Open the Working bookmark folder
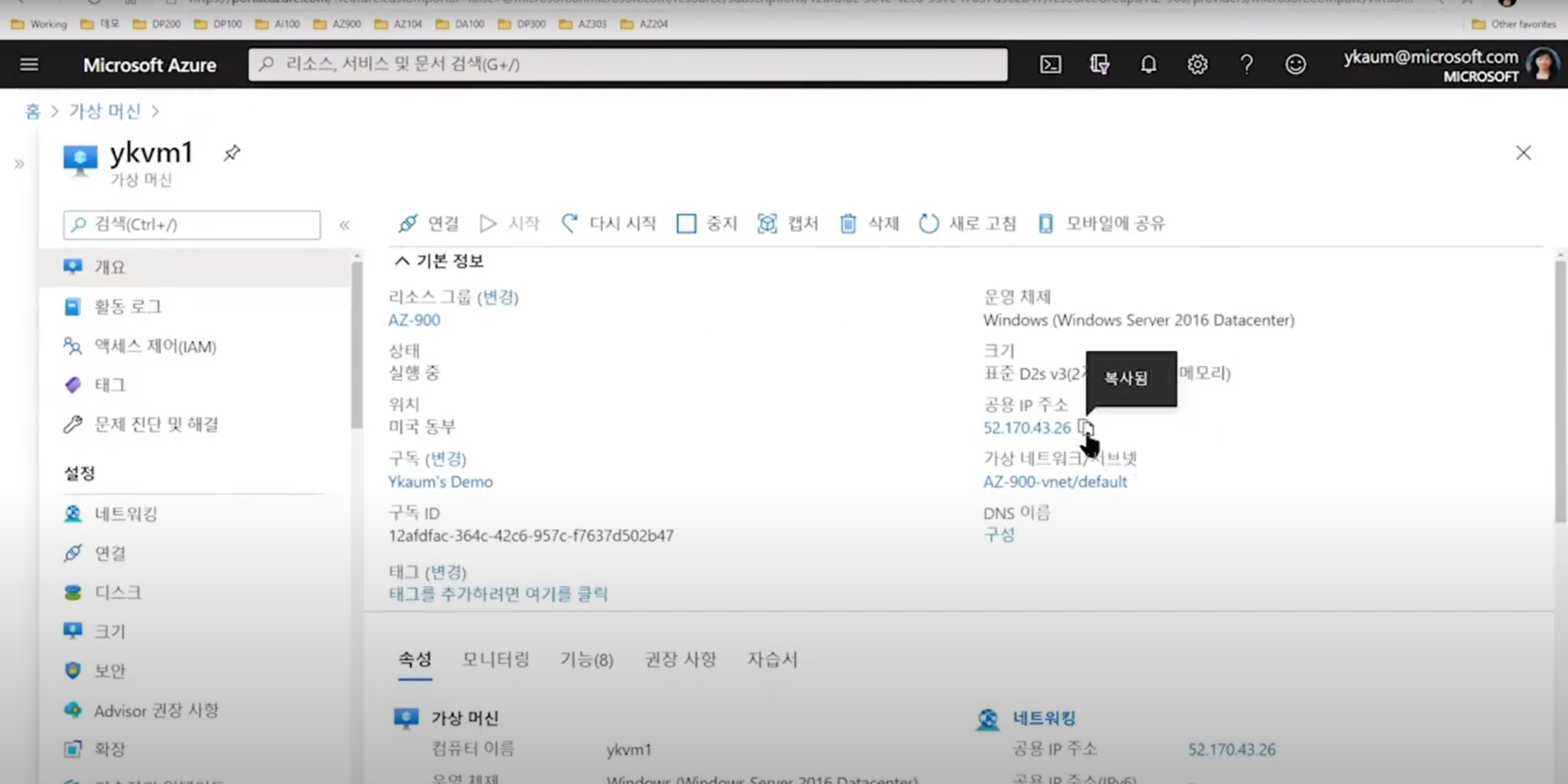Viewport: 1568px width, 784px height. click(x=39, y=24)
